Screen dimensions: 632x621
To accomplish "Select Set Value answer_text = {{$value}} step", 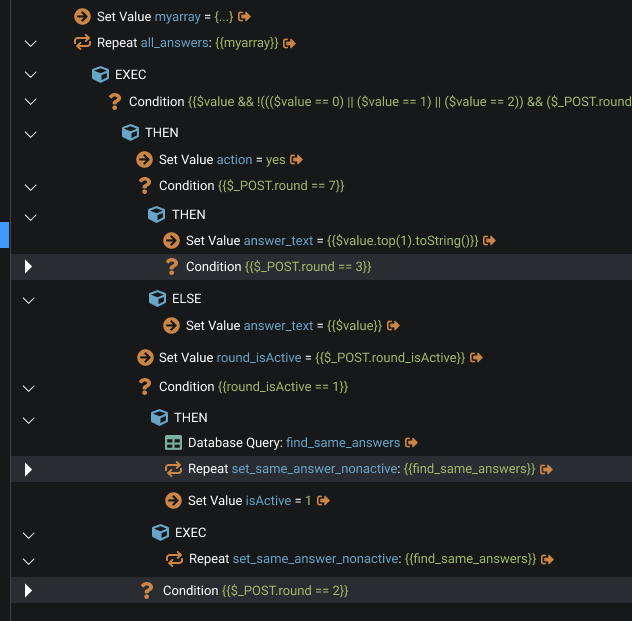I will pos(282,325).
